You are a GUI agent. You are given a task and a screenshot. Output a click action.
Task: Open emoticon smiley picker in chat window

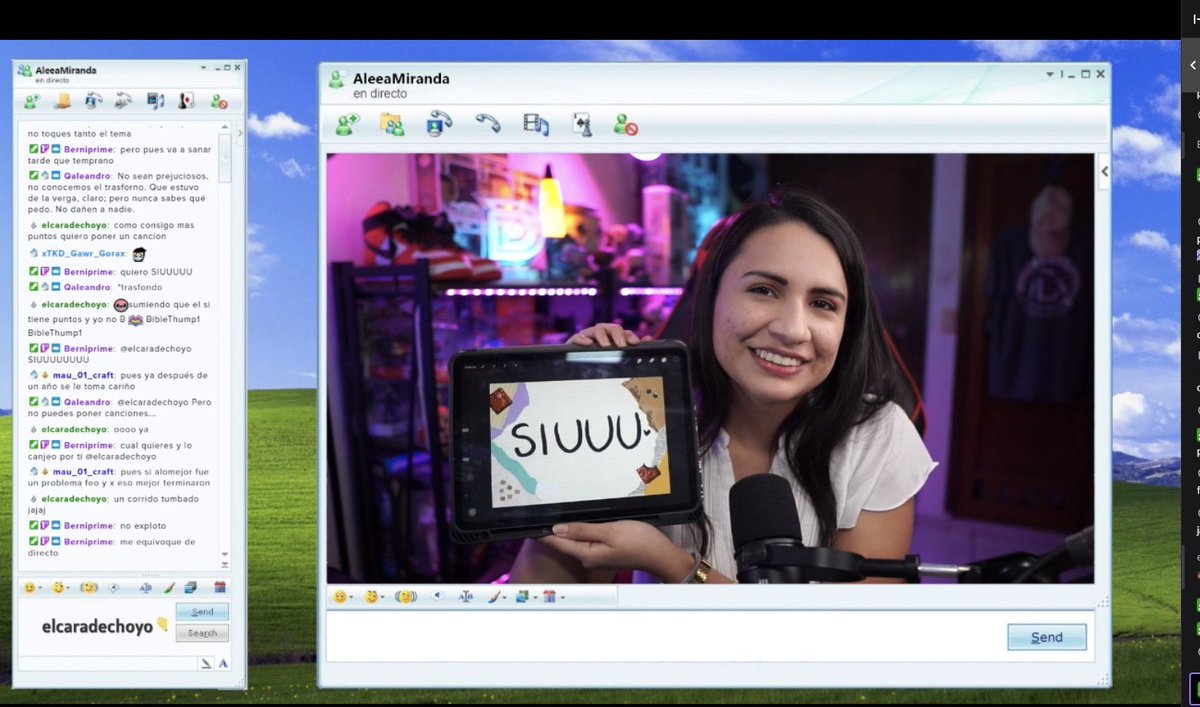tap(29, 587)
